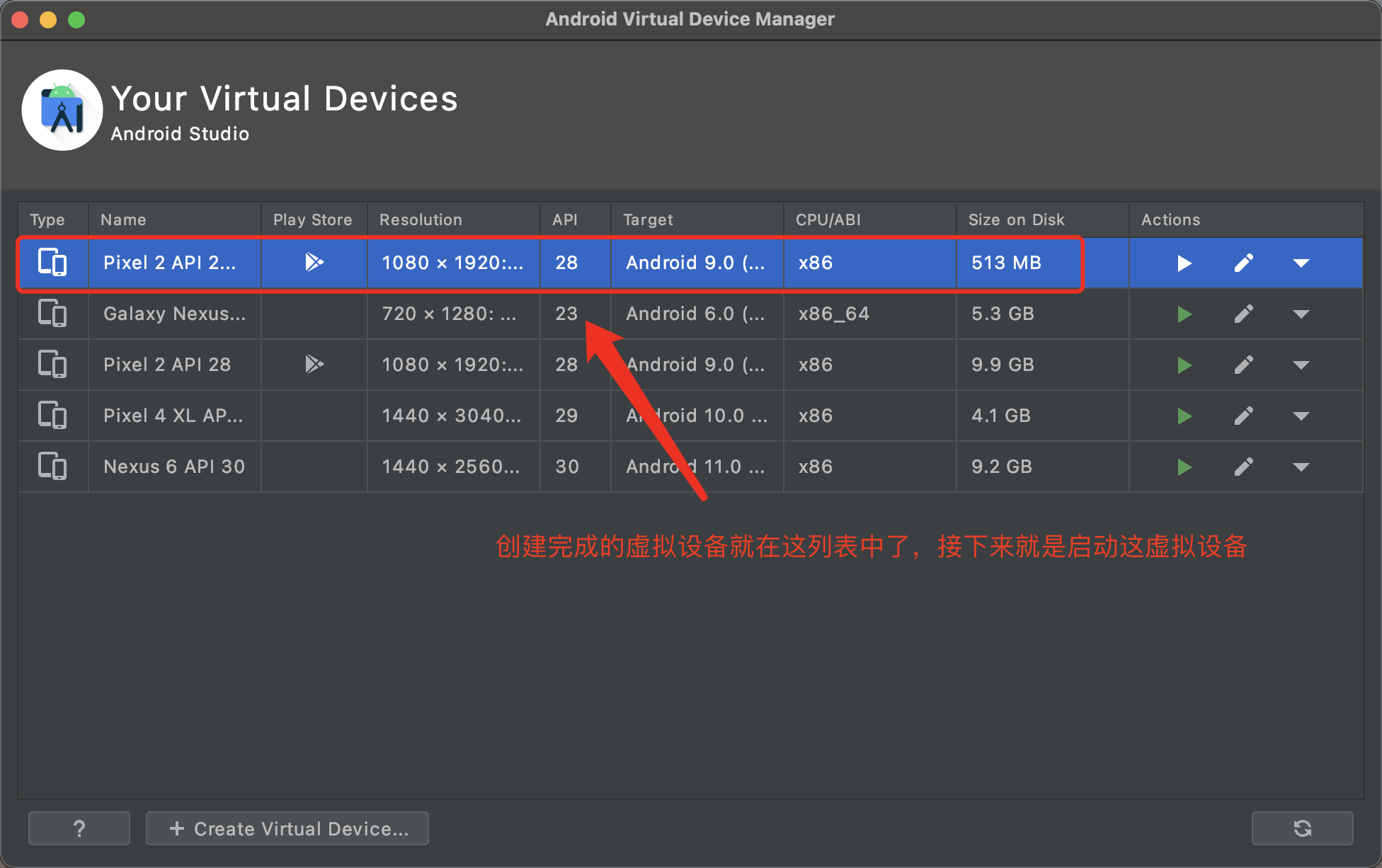Click the API 29 cell
Screen dimensions: 1382x868
coord(576,416)
